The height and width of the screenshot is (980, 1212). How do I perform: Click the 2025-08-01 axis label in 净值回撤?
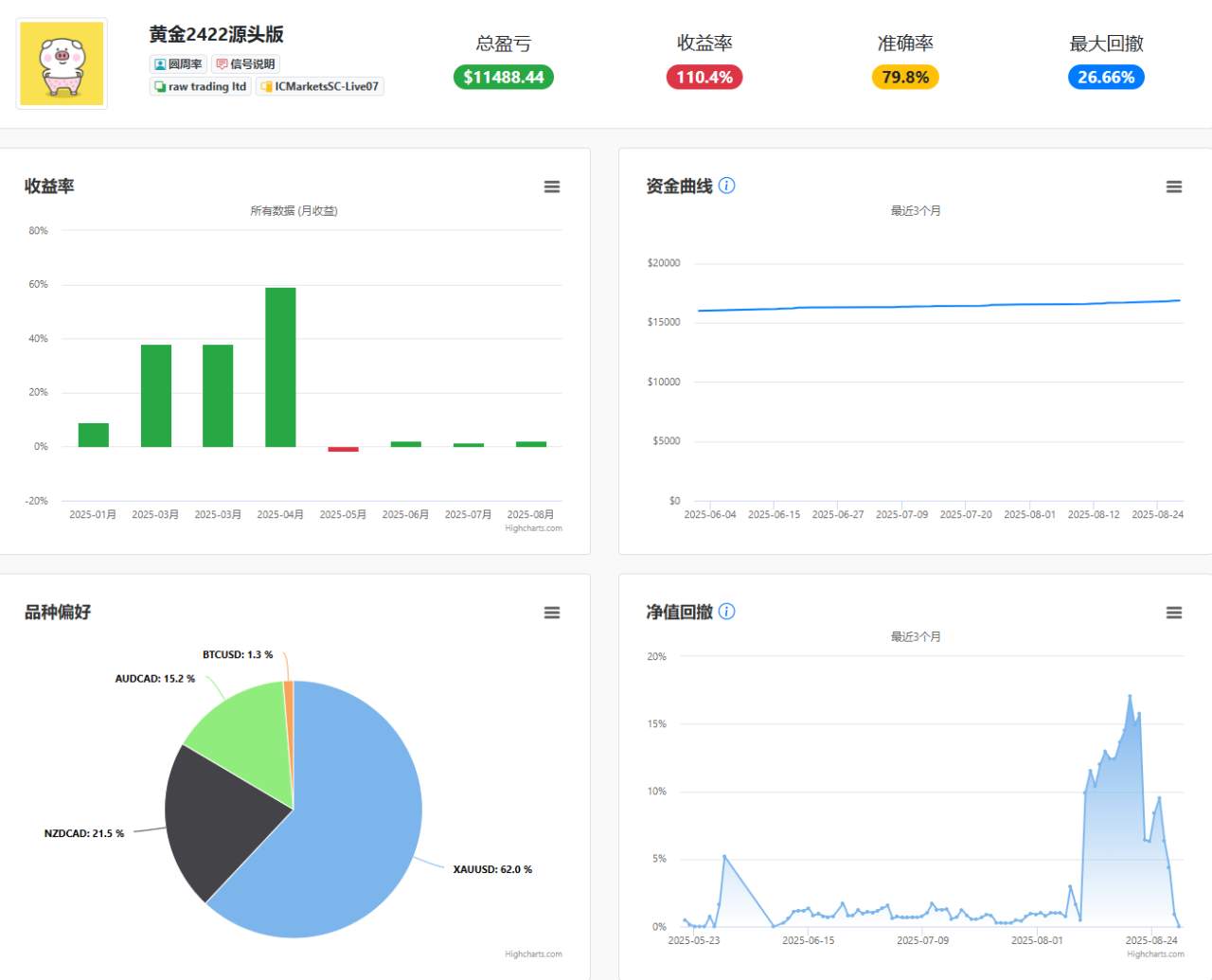tap(1037, 941)
